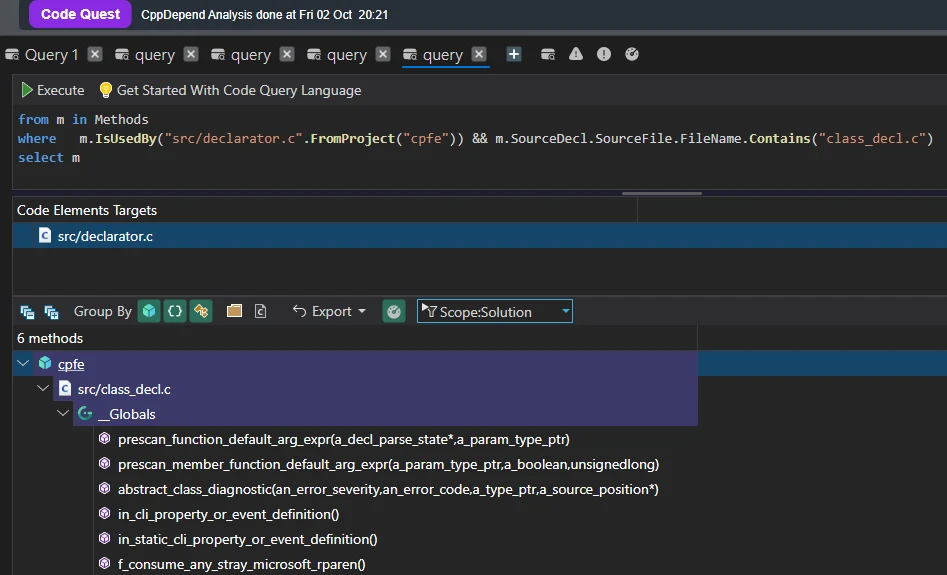This screenshot has width=947, height=575.
Task: Click method icon beside abstract_class_diagnostic
Action: (104, 488)
